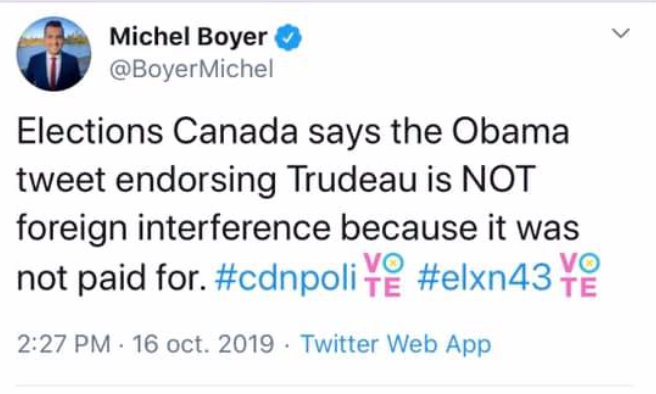This screenshot has height=394, width=656.
Task: Click the word "because" in the tweet
Action: pos(409,228)
